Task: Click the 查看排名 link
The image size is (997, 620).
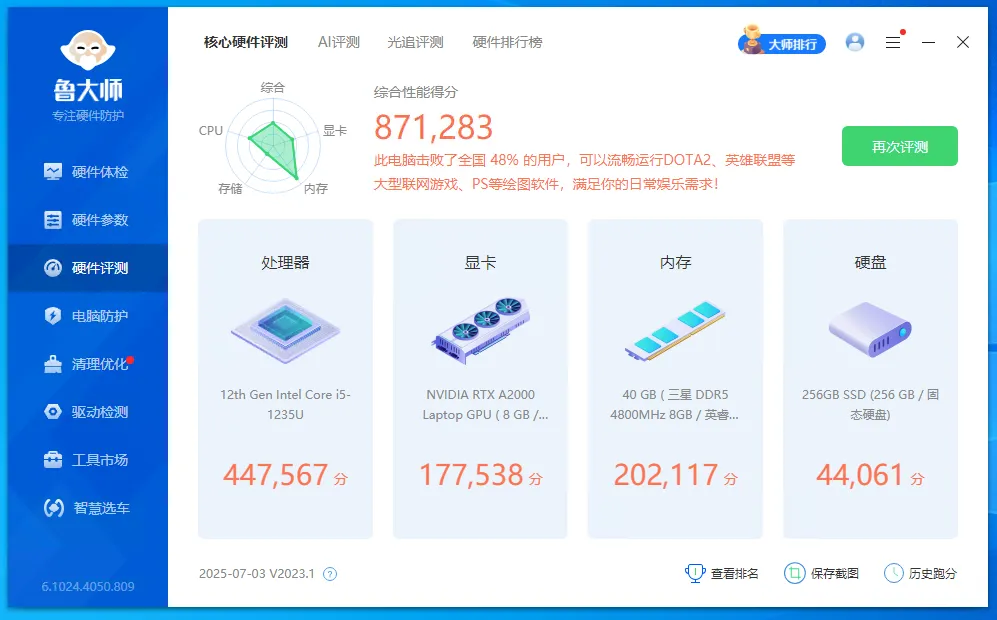Action: coord(722,574)
